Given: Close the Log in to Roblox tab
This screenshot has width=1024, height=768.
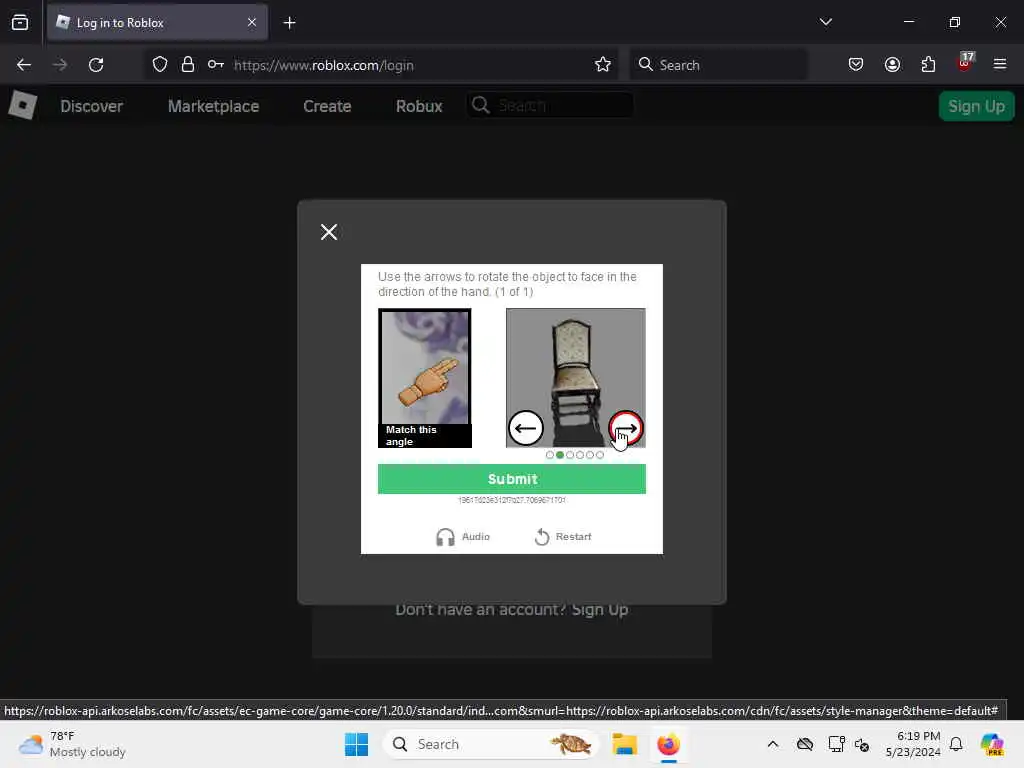Looking at the screenshot, I should tap(252, 23).
